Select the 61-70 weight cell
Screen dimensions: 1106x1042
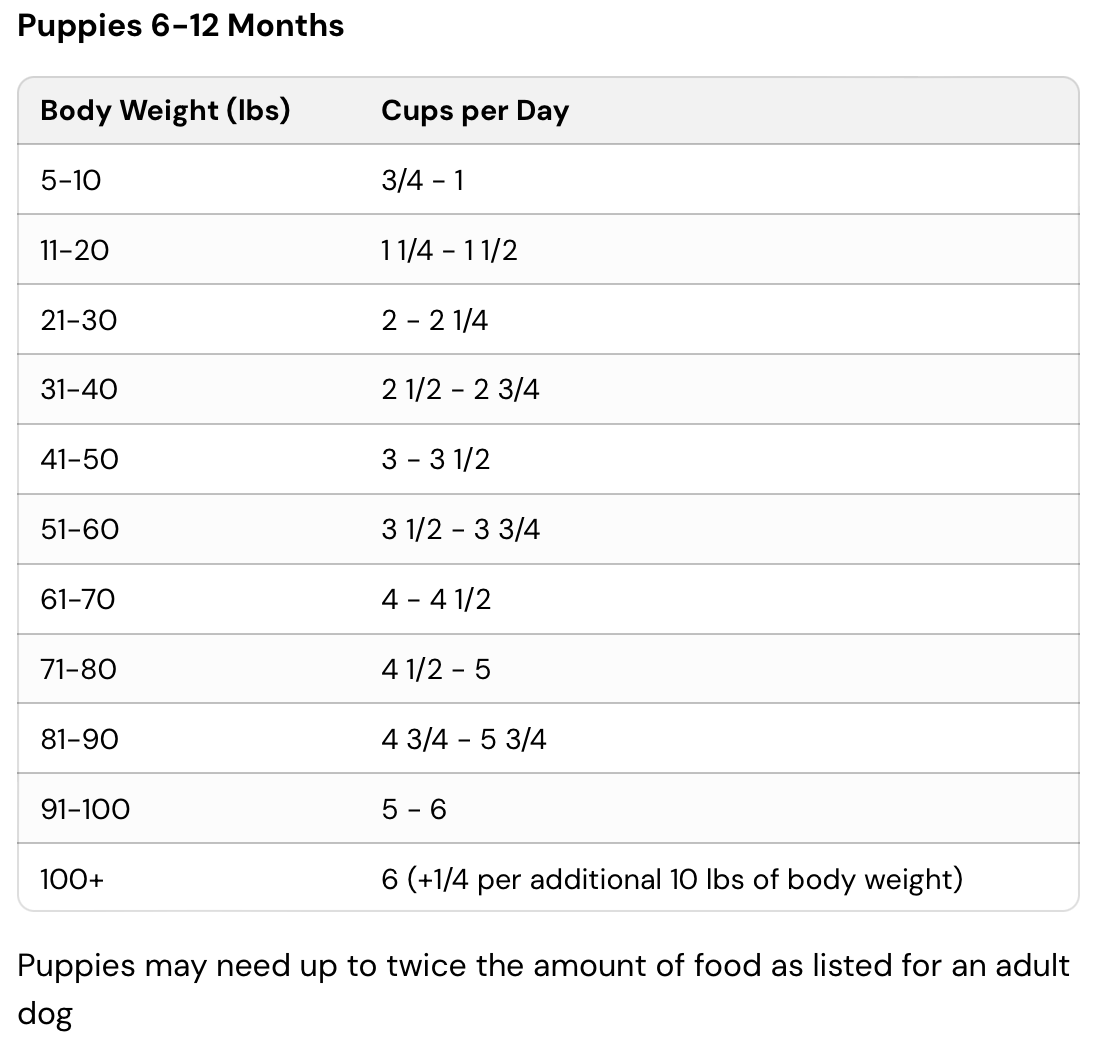78,599
